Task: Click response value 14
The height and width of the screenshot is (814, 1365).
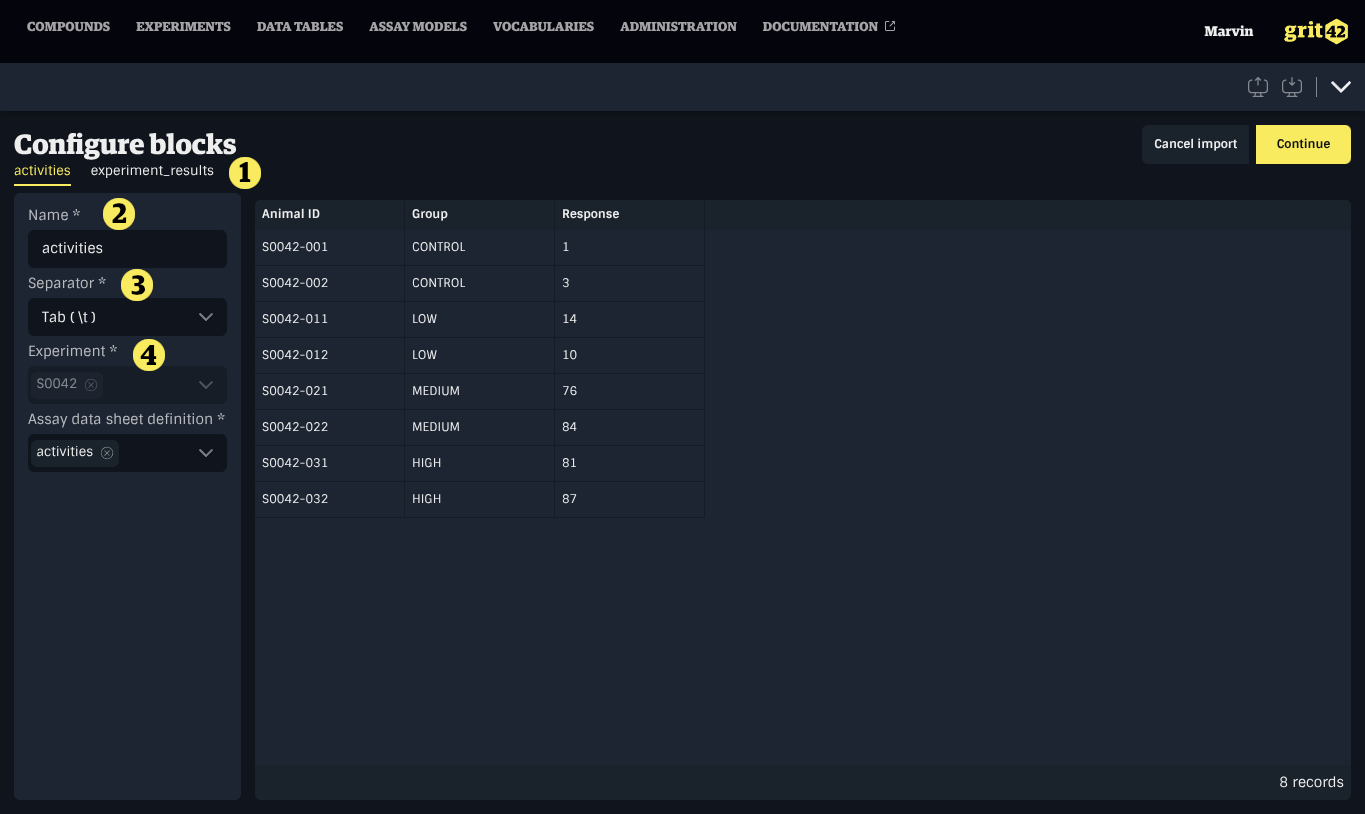Action: coord(630,319)
